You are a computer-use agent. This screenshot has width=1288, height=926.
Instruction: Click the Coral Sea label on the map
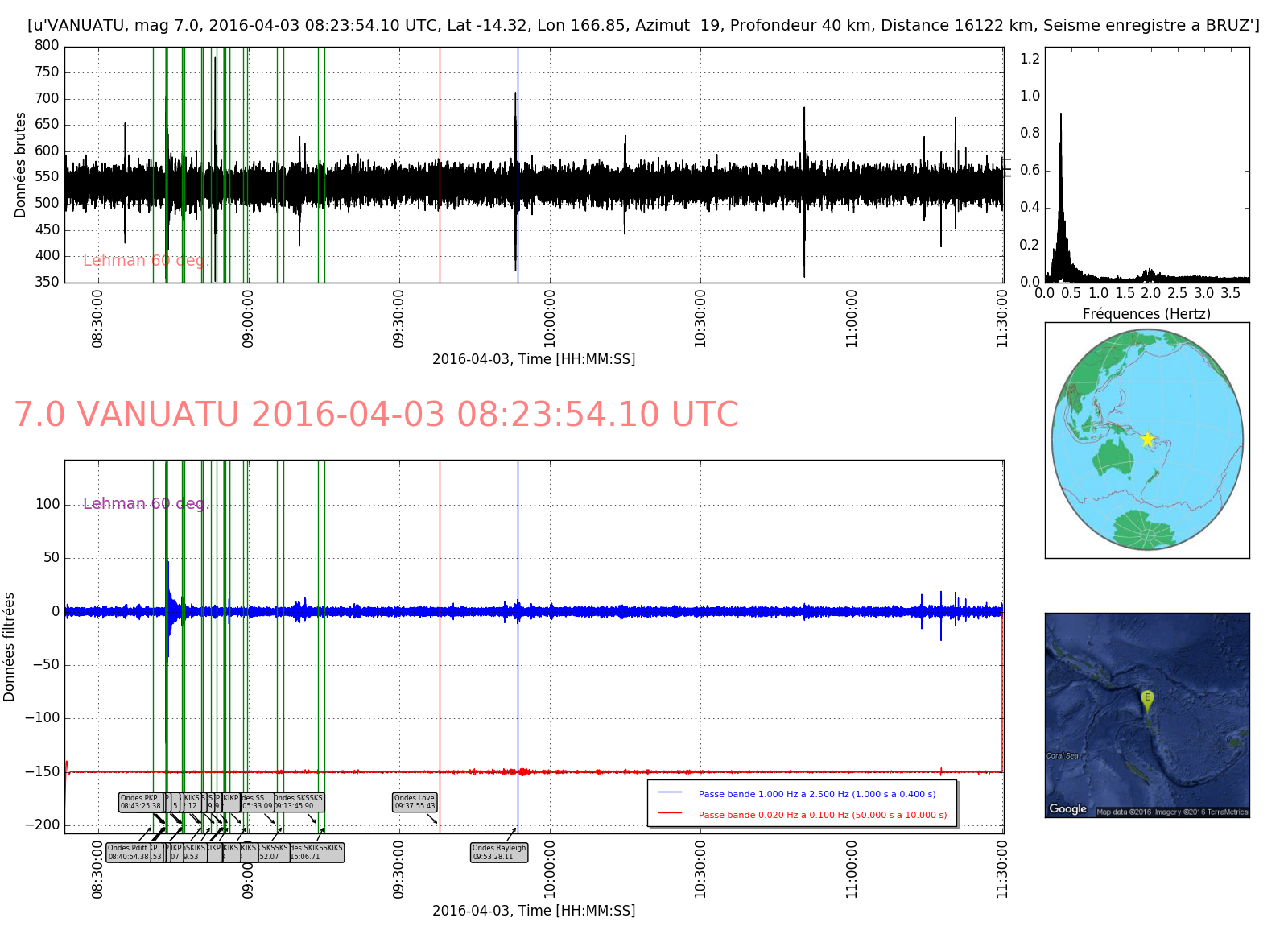coord(1062,755)
